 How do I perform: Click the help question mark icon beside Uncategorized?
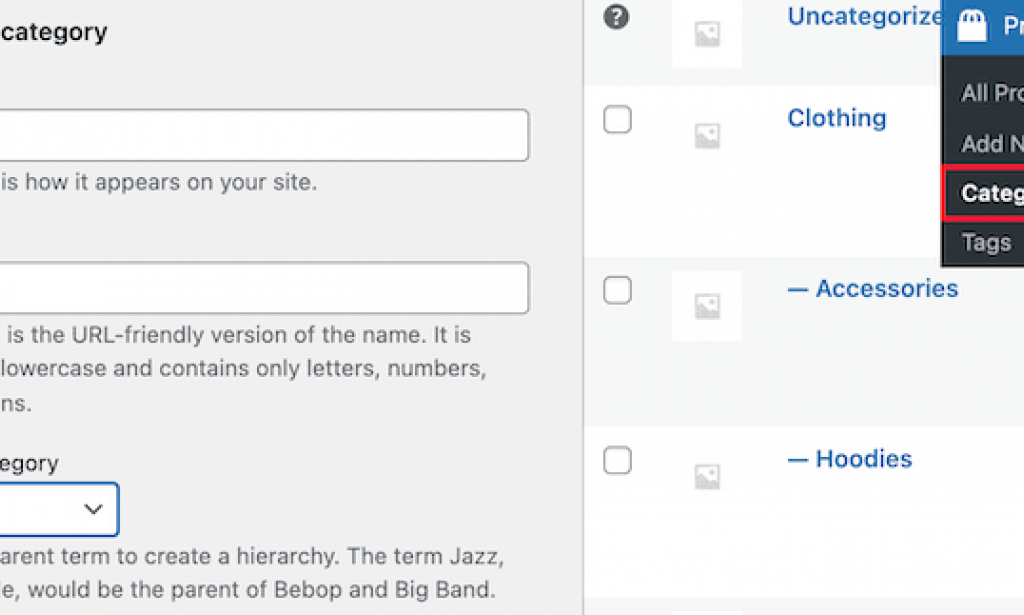(x=618, y=18)
